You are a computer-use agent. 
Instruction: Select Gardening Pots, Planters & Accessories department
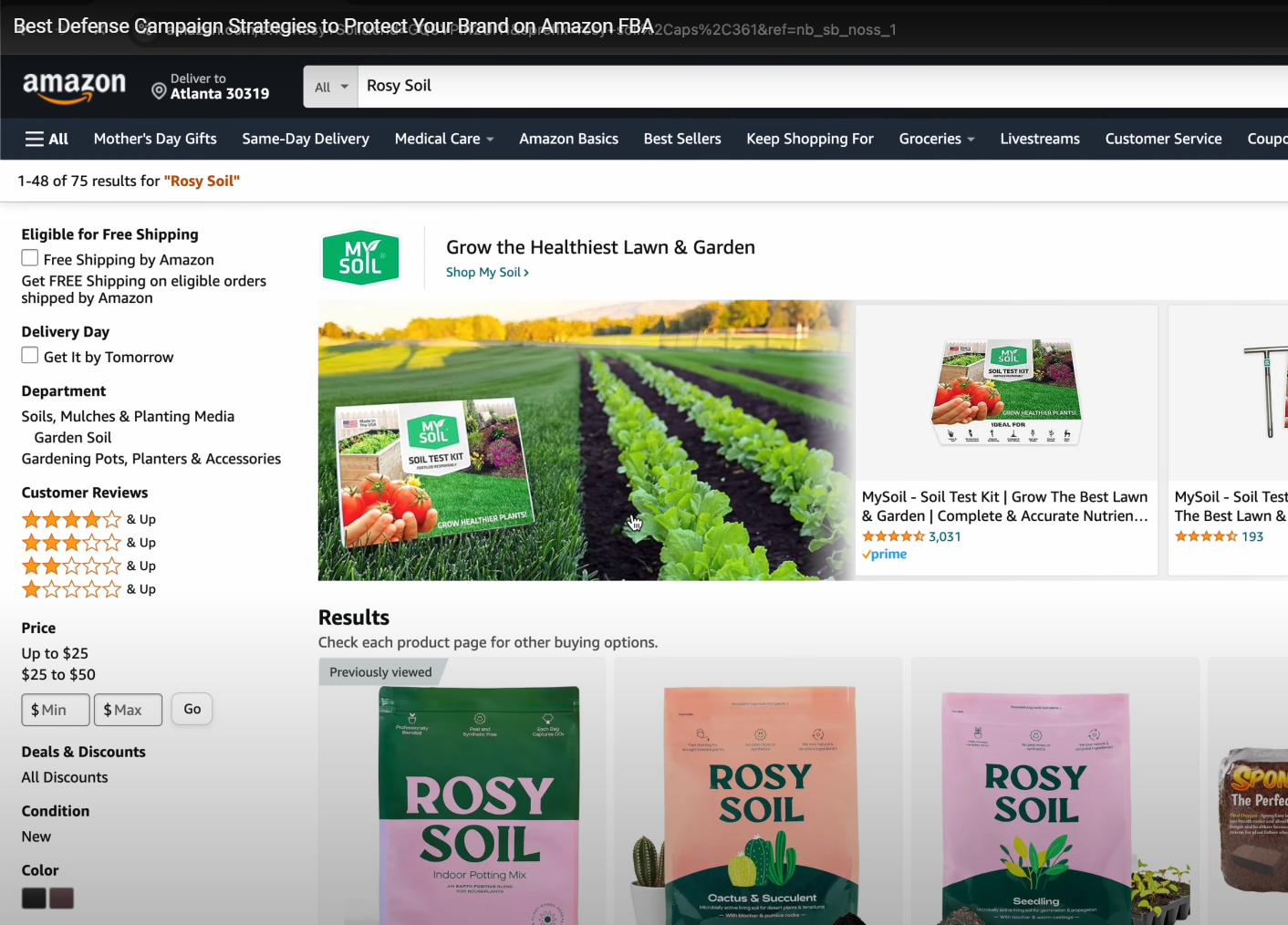pos(151,459)
